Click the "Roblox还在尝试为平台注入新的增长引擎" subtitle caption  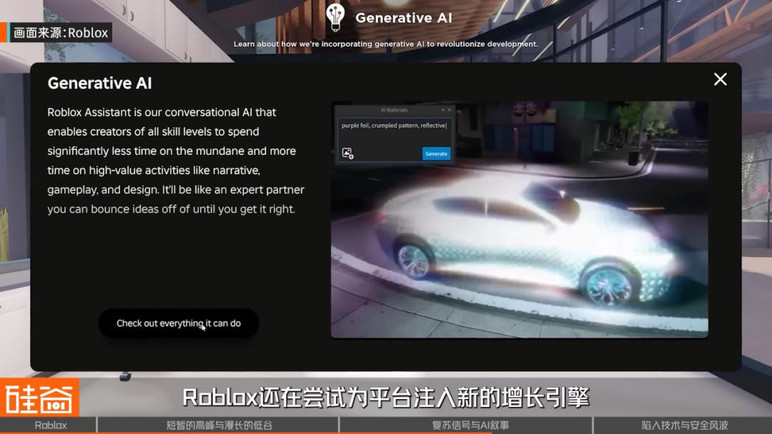click(x=386, y=398)
